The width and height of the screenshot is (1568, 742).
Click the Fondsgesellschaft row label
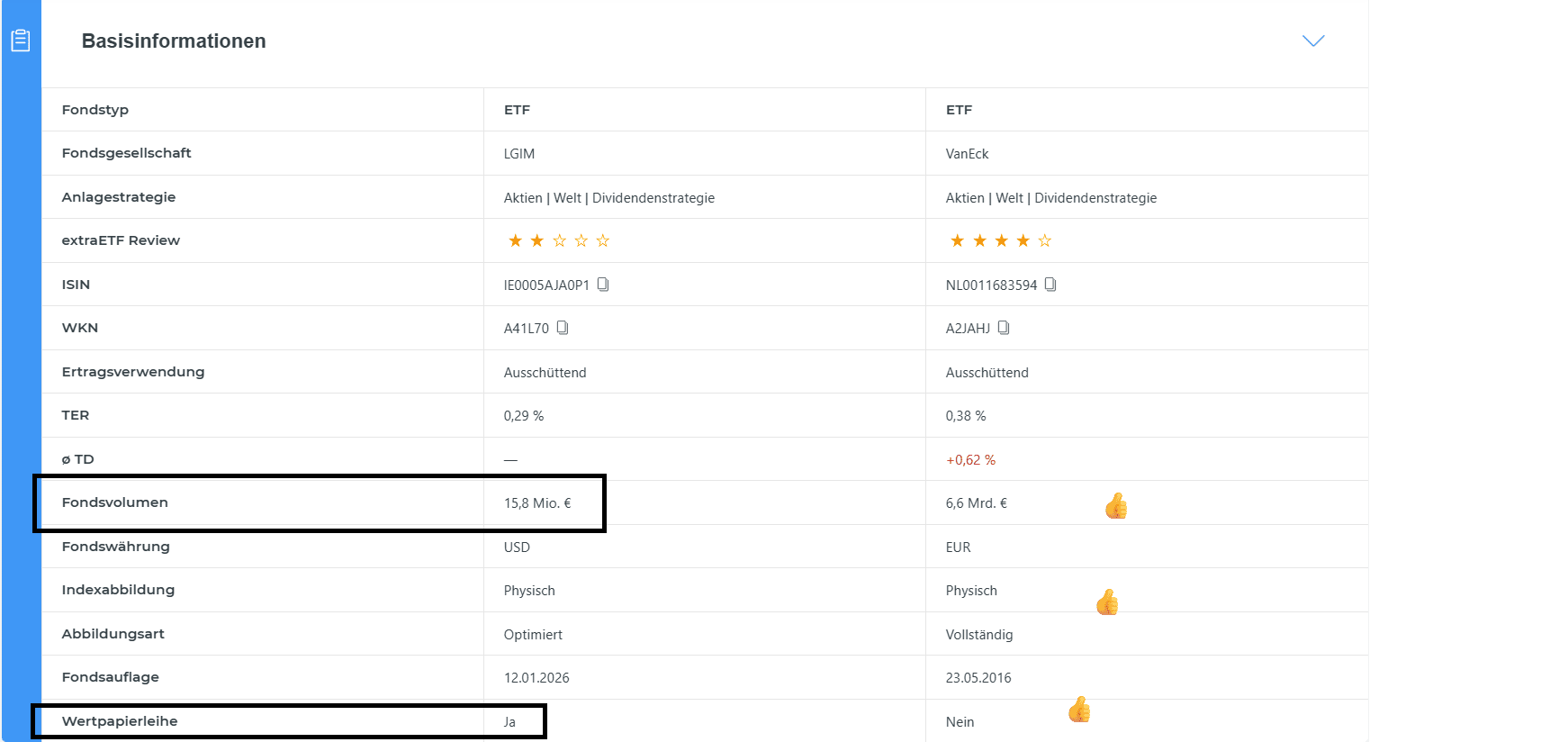pos(127,153)
